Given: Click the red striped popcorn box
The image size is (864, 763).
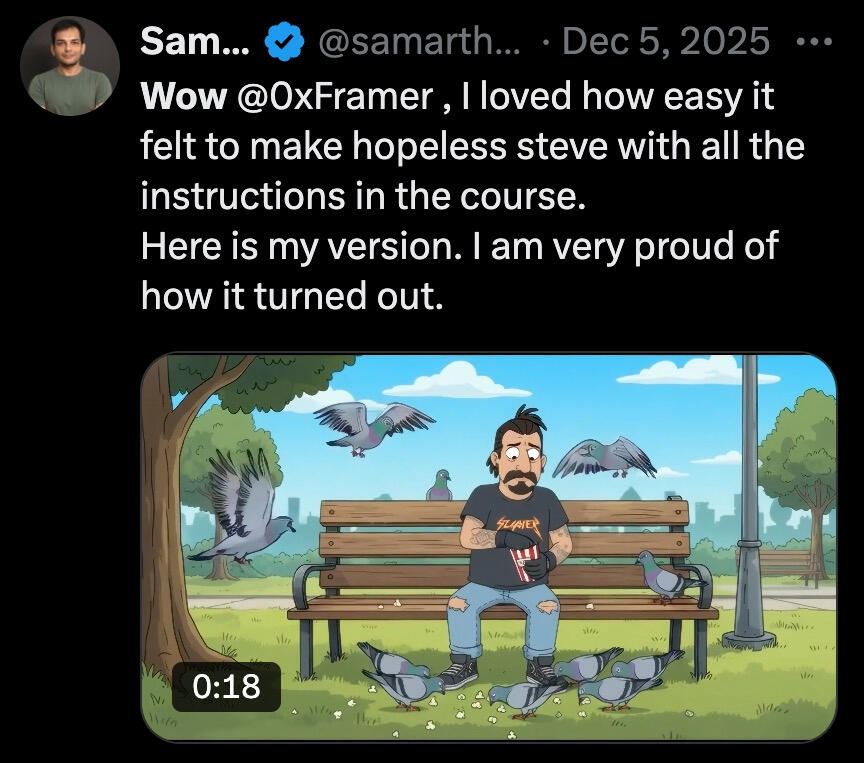Looking at the screenshot, I should point(522,564).
